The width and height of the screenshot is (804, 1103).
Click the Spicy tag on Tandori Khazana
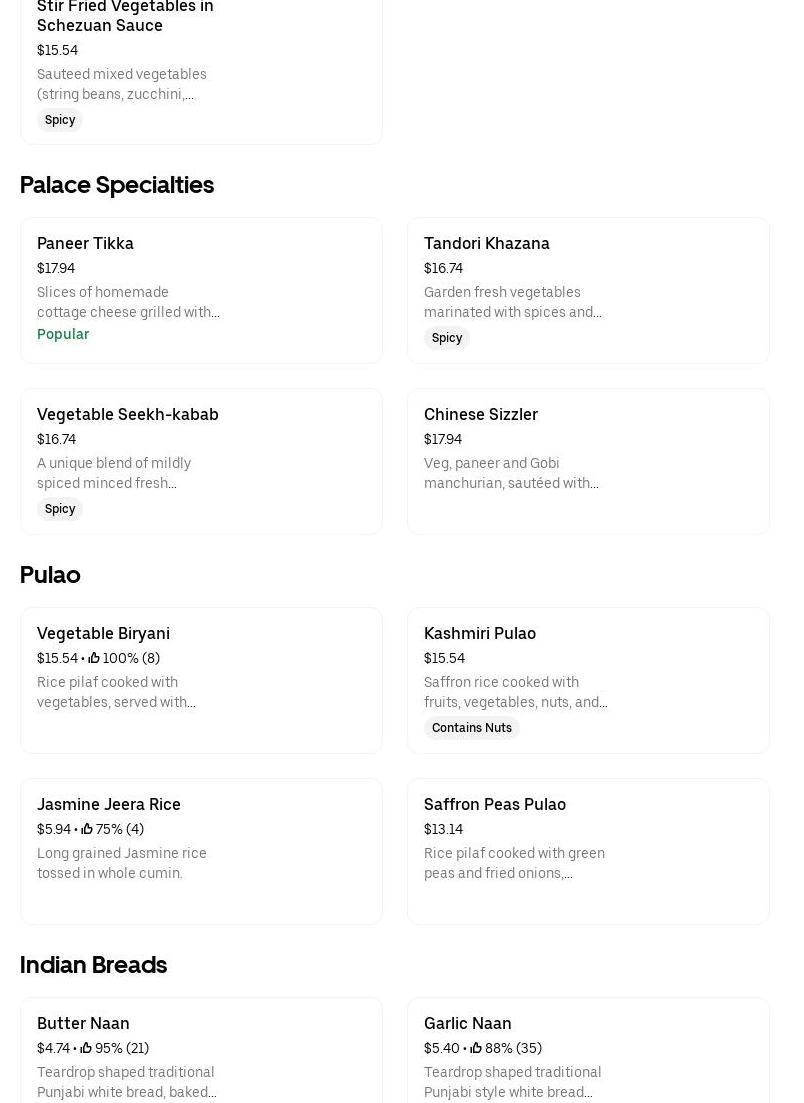coord(447,338)
